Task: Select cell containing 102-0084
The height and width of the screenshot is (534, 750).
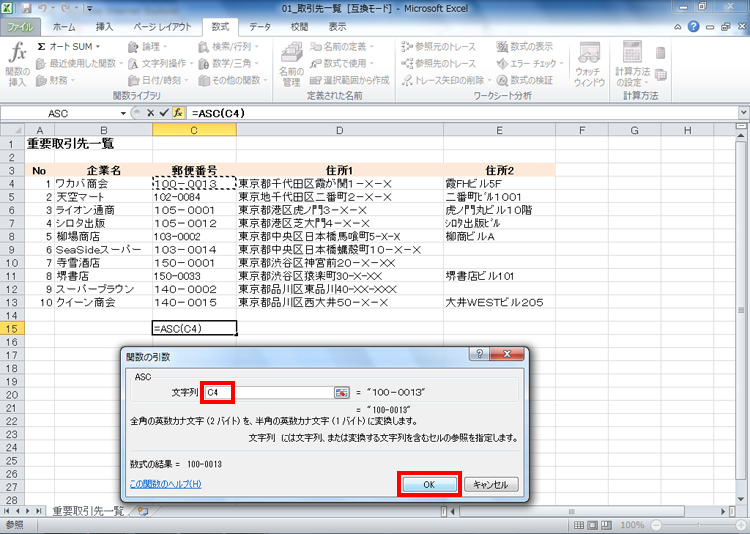Action: click(194, 197)
